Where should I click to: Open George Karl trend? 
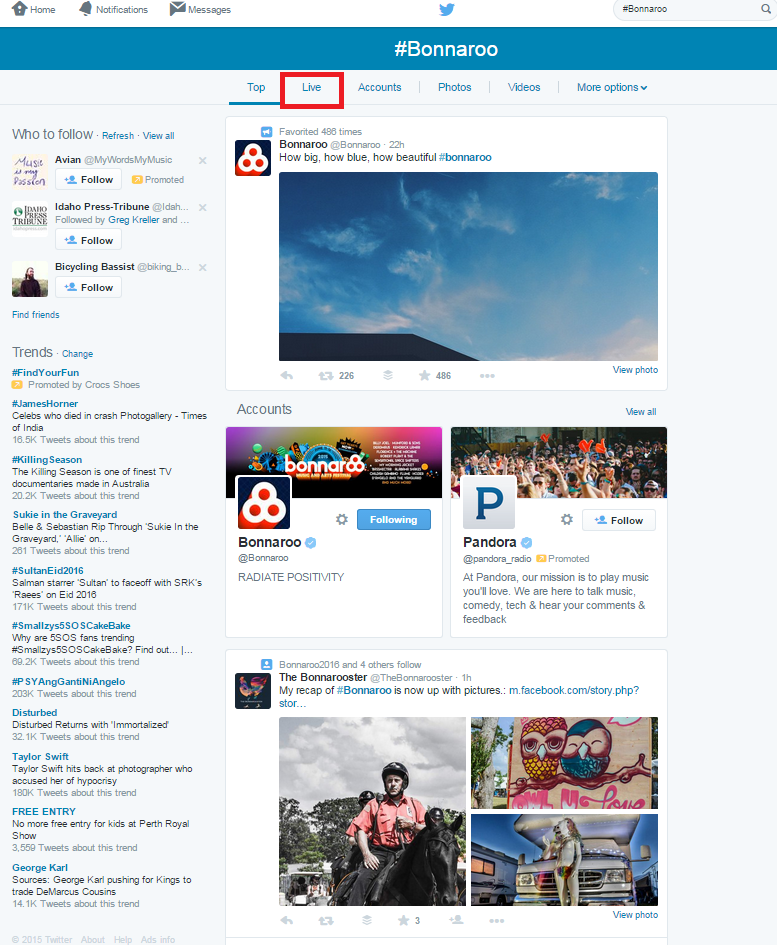coord(40,867)
